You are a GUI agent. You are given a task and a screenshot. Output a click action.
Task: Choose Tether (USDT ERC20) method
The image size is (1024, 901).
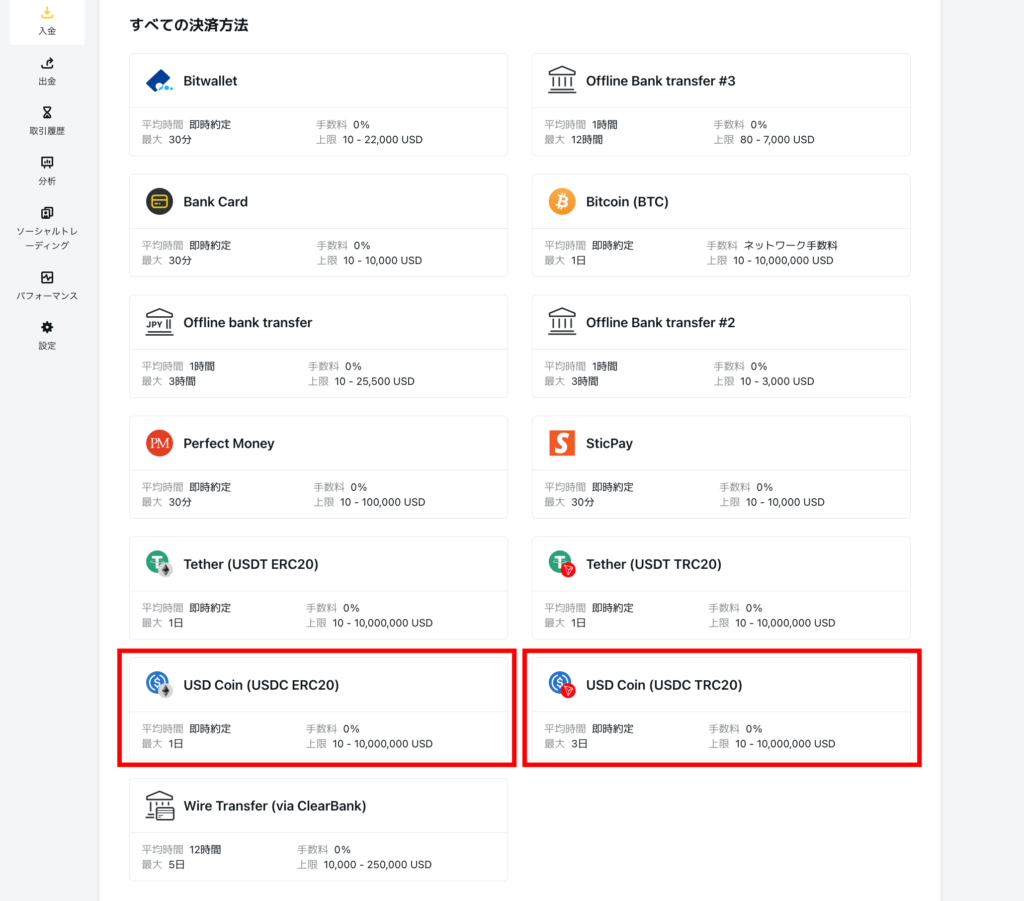(319, 588)
